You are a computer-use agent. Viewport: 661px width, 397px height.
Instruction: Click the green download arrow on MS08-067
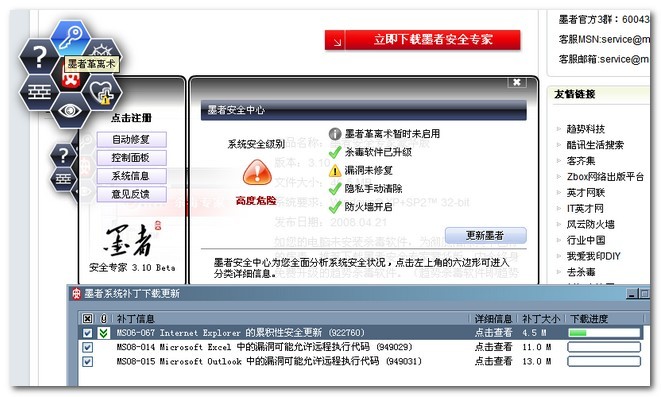[x=103, y=333]
